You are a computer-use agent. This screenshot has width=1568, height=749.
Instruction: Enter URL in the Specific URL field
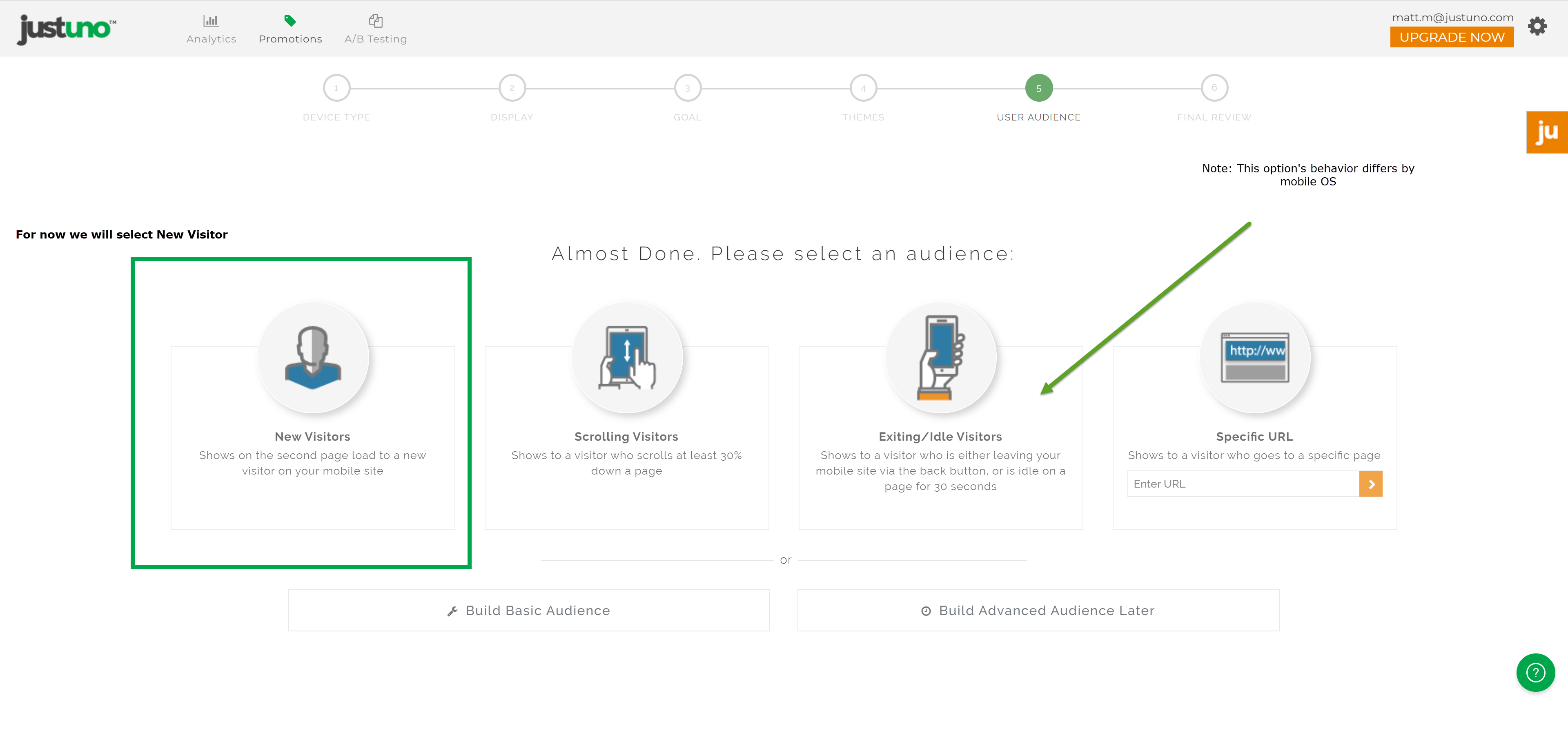[1240, 484]
